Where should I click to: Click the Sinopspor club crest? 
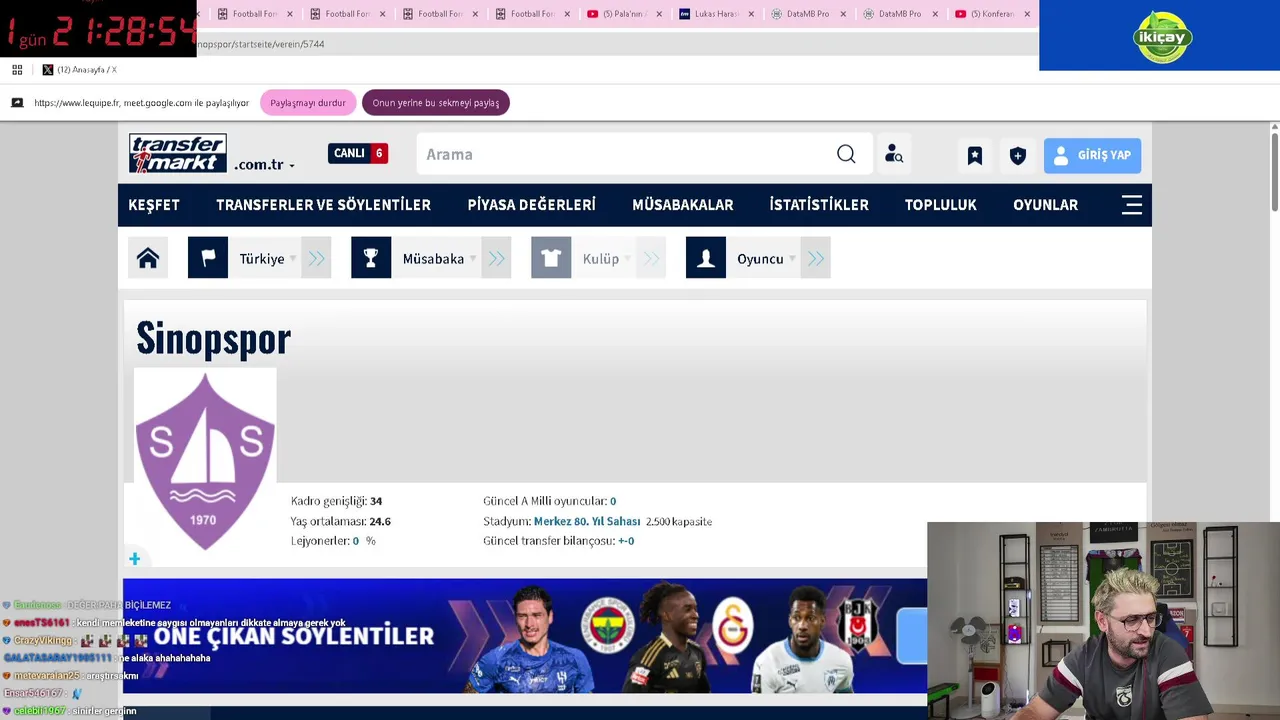(205, 462)
